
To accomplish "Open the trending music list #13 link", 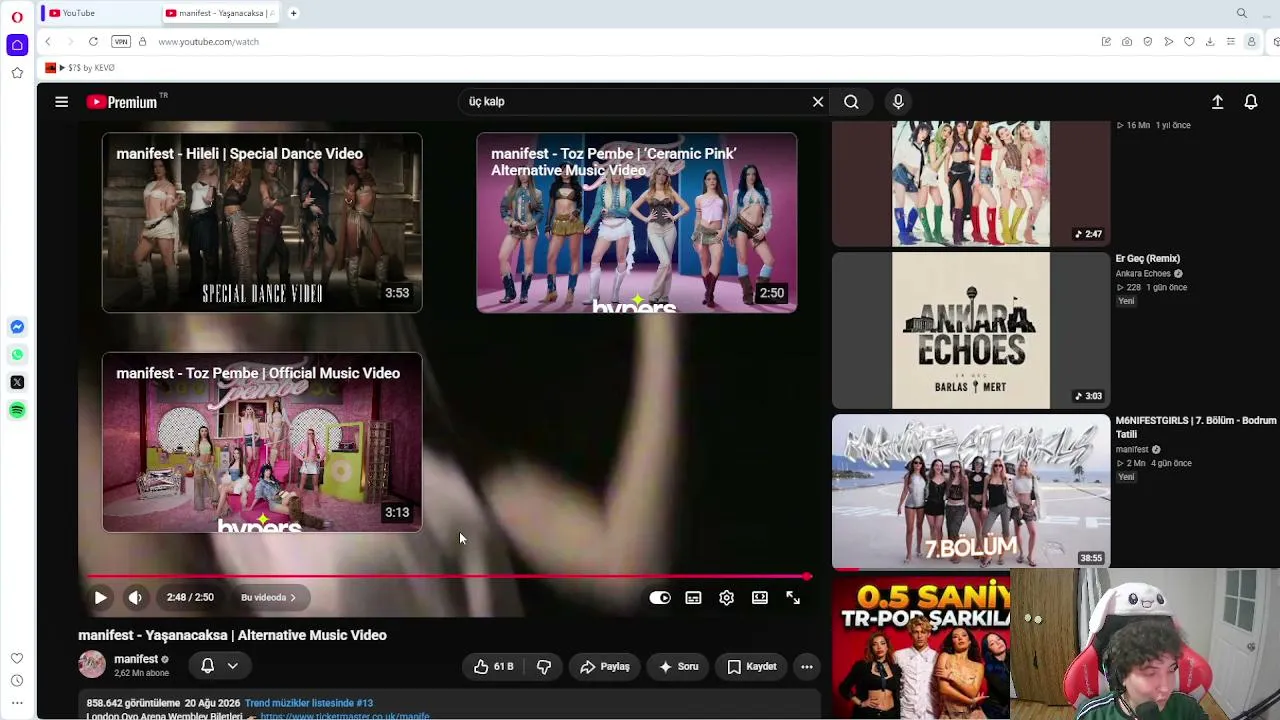I will tap(309, 703).
